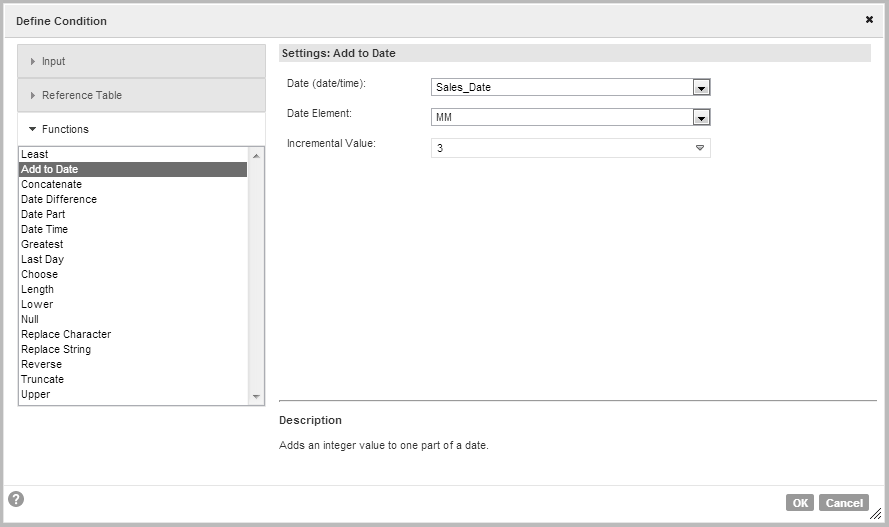Screen dimensions: 889x527
Task: Open the help question mark icon
Action: pyautogui.click(x=16, y=499)
